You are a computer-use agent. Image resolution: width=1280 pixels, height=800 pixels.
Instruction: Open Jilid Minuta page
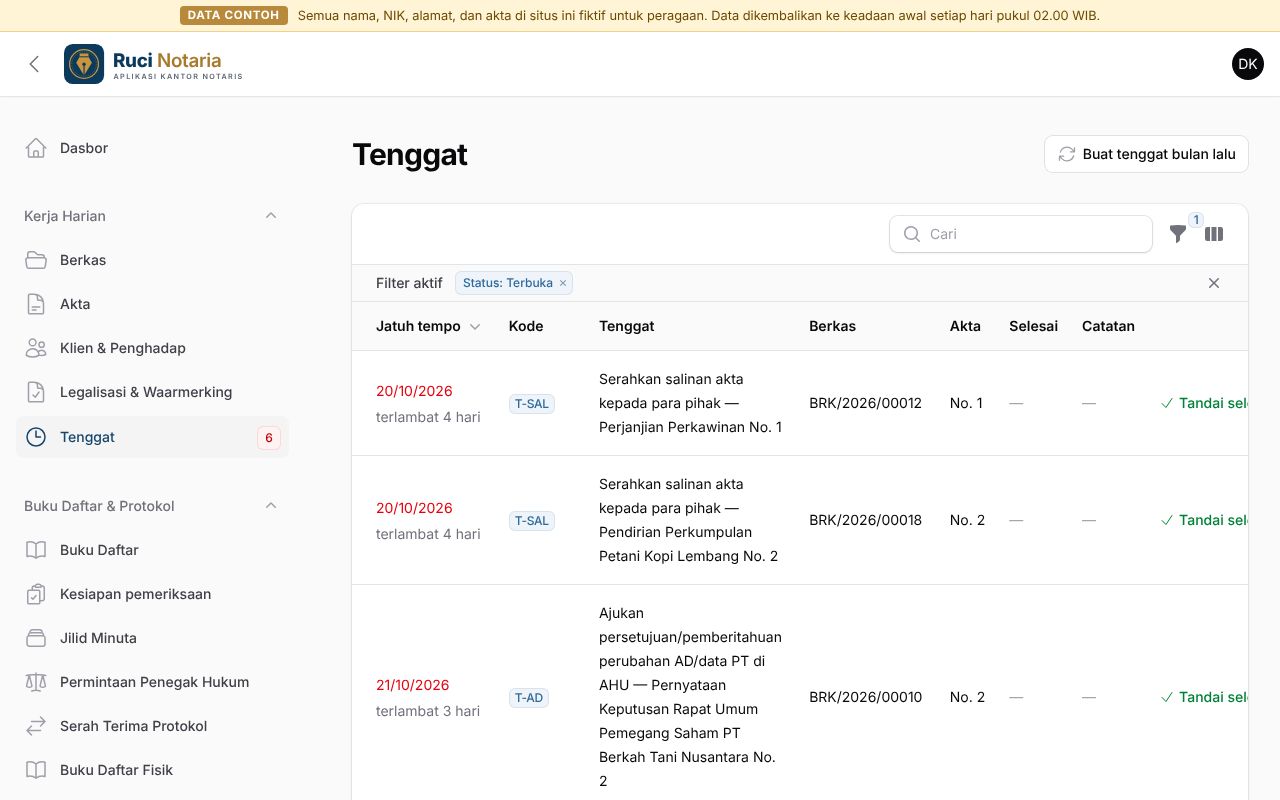(x=153, y=638)
